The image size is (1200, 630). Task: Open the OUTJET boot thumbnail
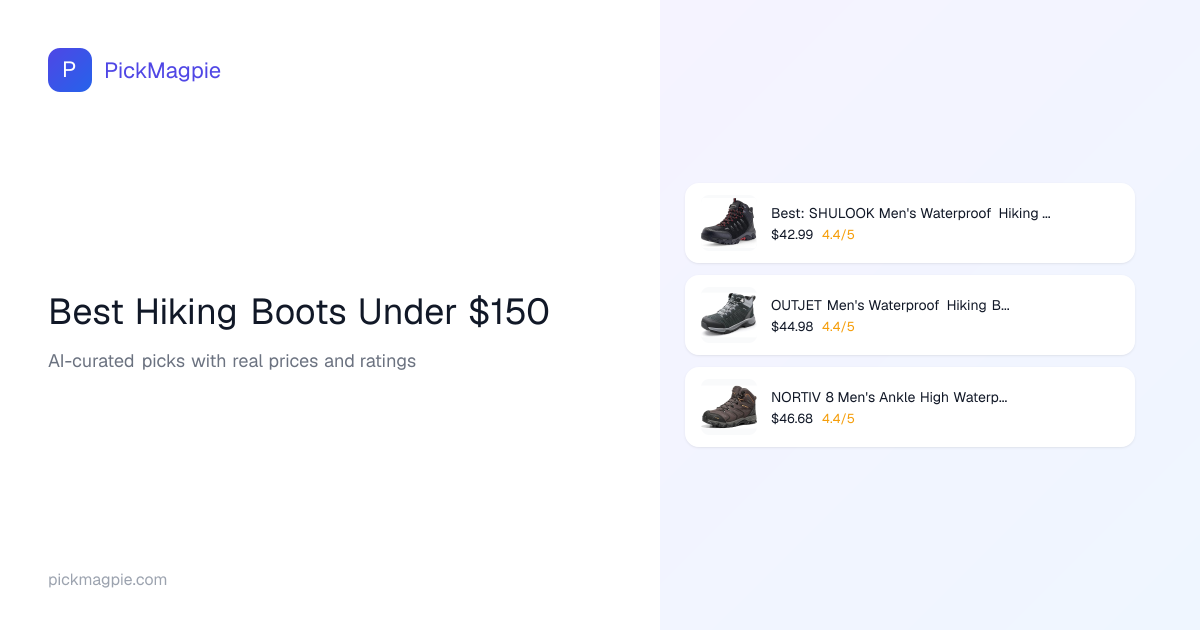pyautogui.click(x=728, y=314)
